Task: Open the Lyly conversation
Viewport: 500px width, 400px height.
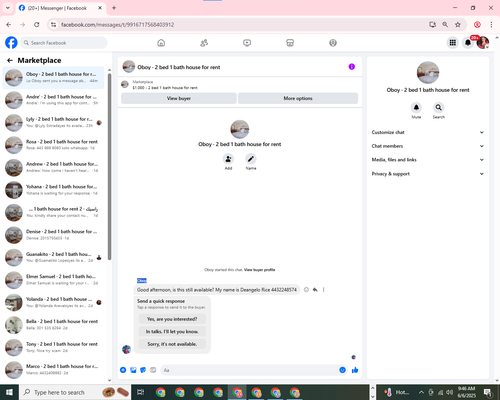Action: (53, 122)
